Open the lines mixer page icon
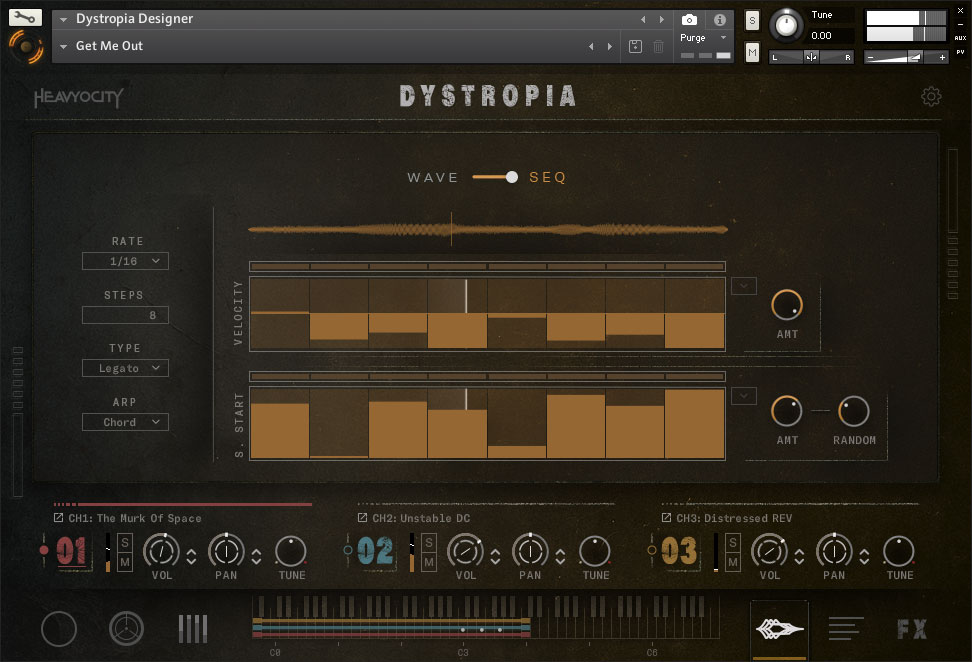972x662 pixels. pos(846,628)
